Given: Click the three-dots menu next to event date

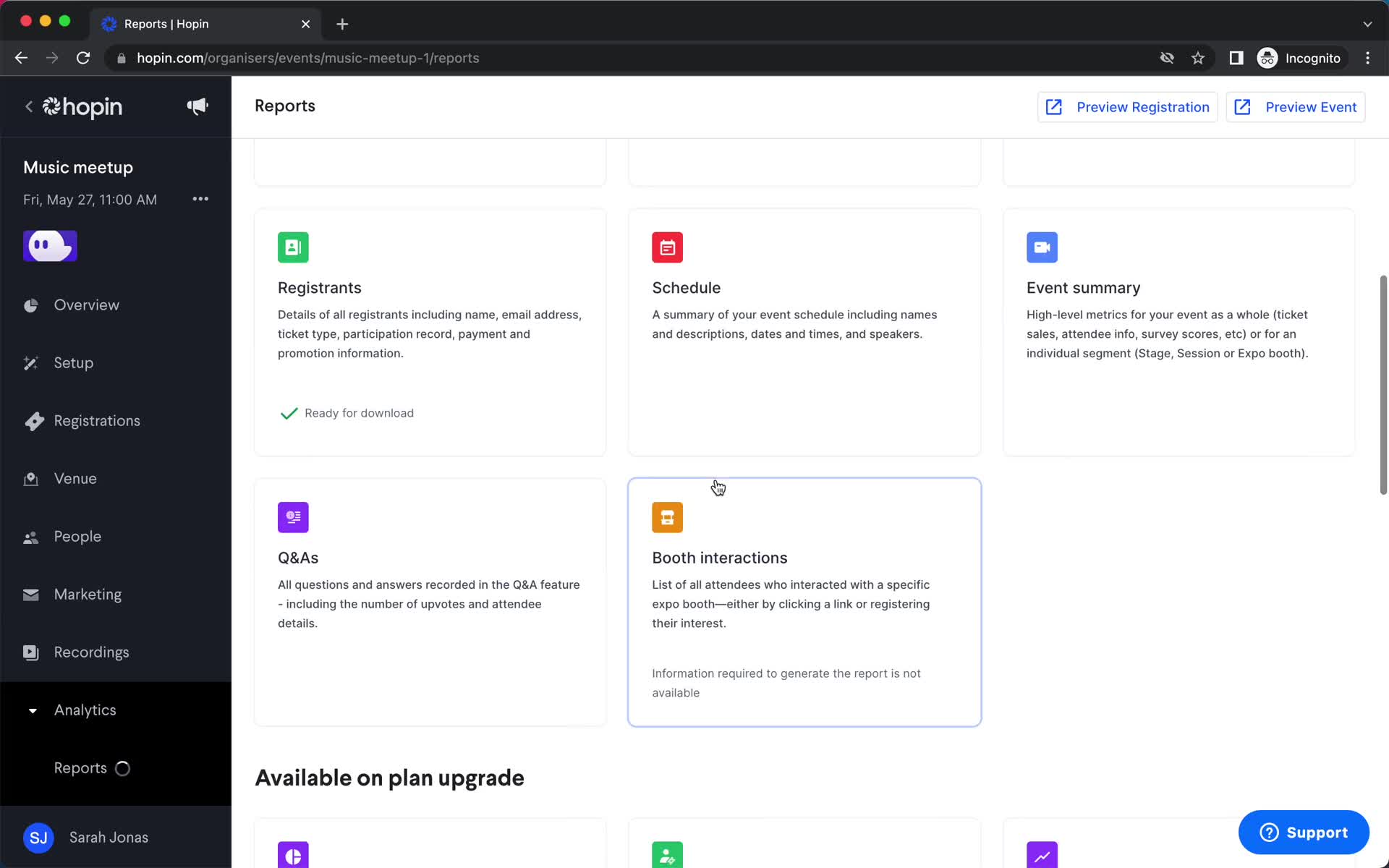Looking at the screenshot, I should (199, 199).
